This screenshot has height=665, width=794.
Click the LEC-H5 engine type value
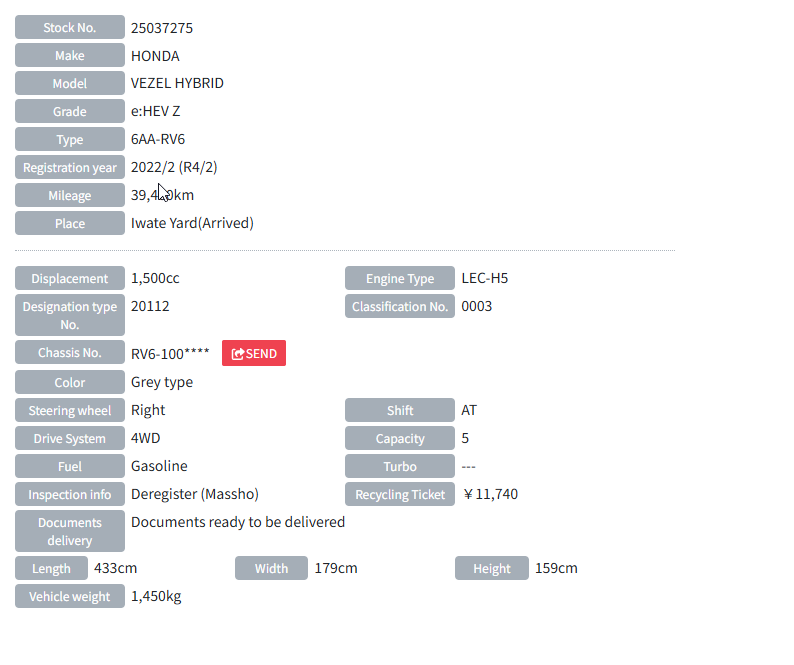(x=484, y=279)
